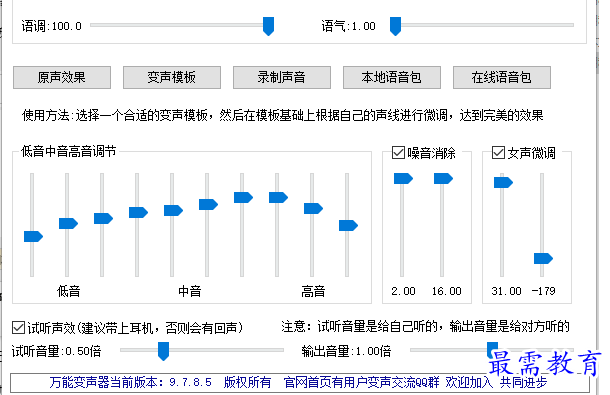Image resolution: width=610 pixels, height=395 pixels.
Task: Click the tenth (last) equalizer band handle
Action: pyautogui.click(x=349, y=225)
